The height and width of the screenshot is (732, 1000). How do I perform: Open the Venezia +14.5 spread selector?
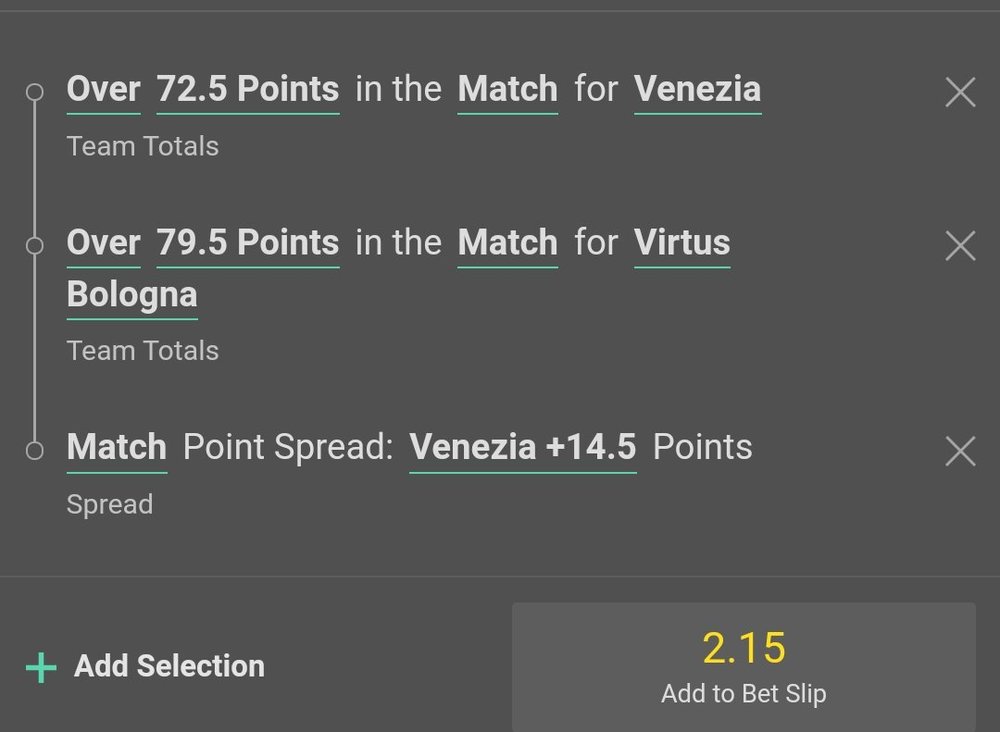tap(522, 447)
